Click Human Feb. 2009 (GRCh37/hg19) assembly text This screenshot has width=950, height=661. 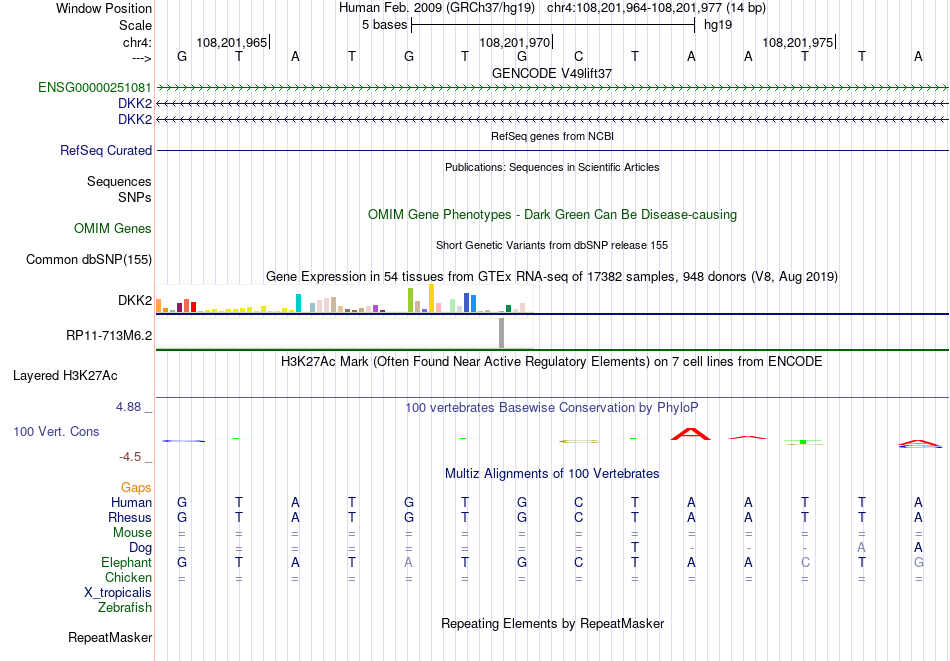(x=437, y=8)
